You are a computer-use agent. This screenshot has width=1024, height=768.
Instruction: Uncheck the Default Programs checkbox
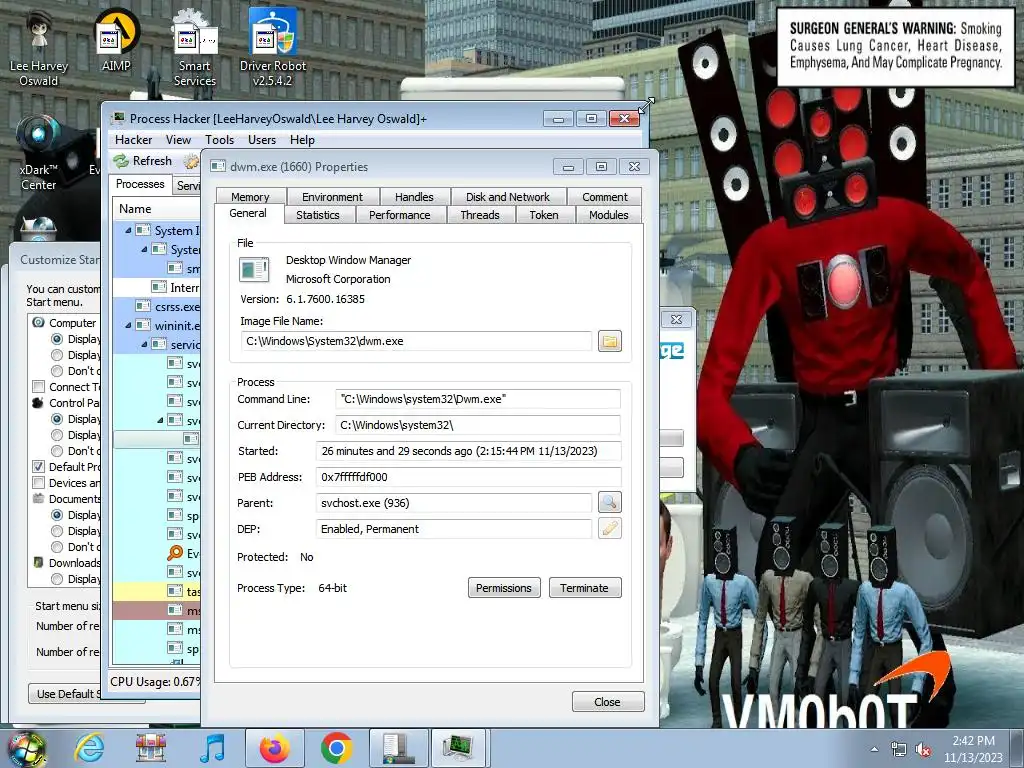click(x=39, y=467)
